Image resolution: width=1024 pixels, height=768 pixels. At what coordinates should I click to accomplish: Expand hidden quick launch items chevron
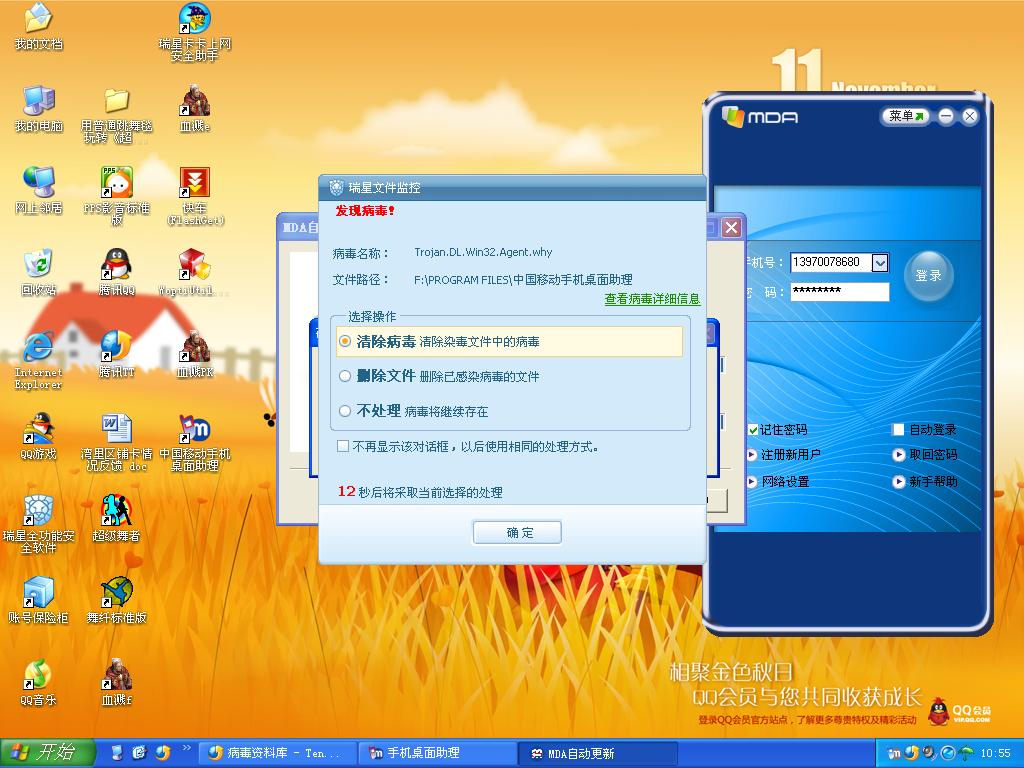[187, 748]
